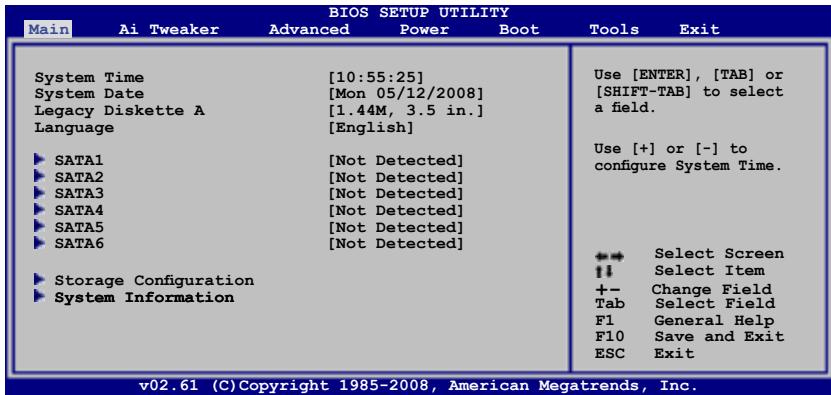Screen dimensions: 831x395
Task: Open Storage Configuration submenu
Action: (x=154, y=280)
